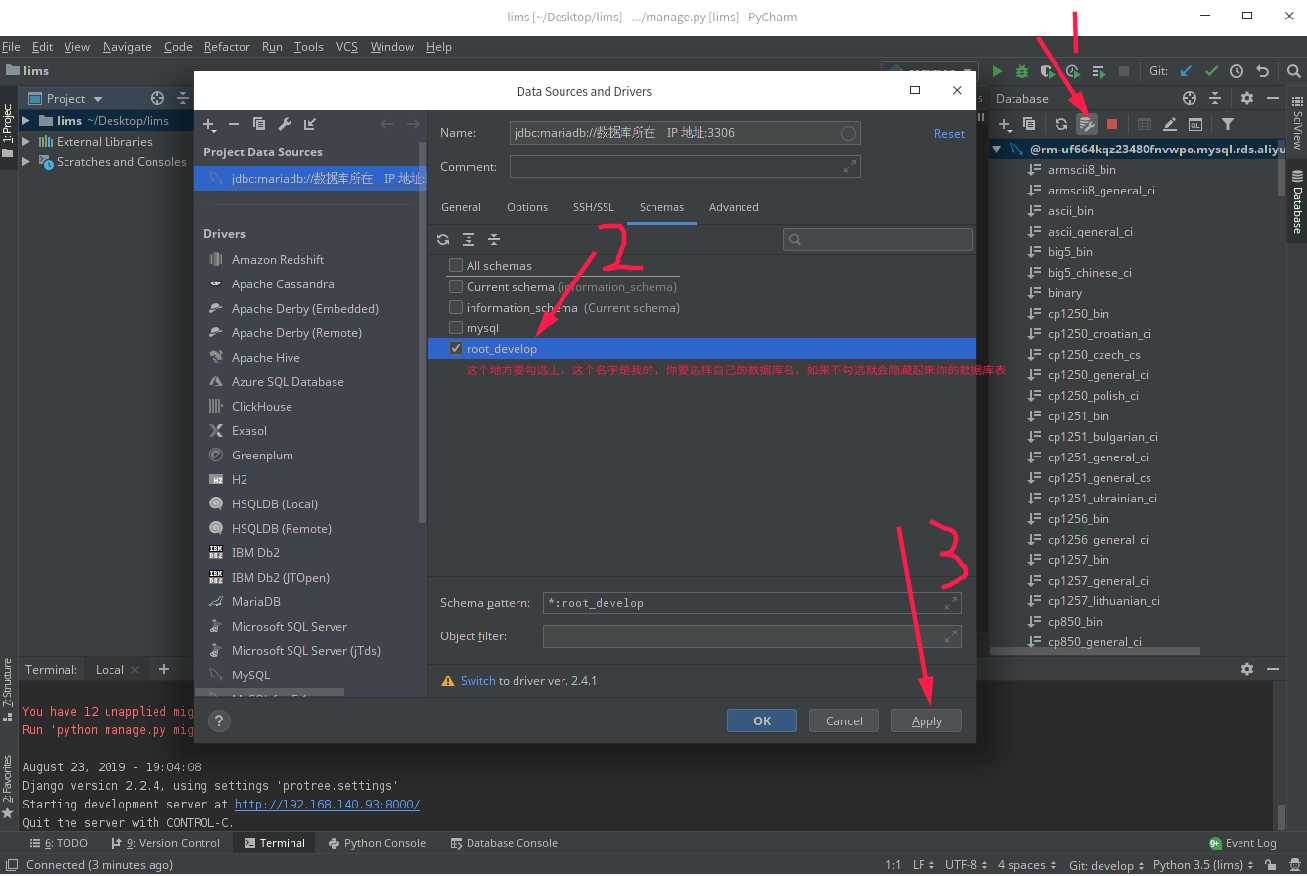
Task: Open the development server URL link
Action: tap(327, 804)
